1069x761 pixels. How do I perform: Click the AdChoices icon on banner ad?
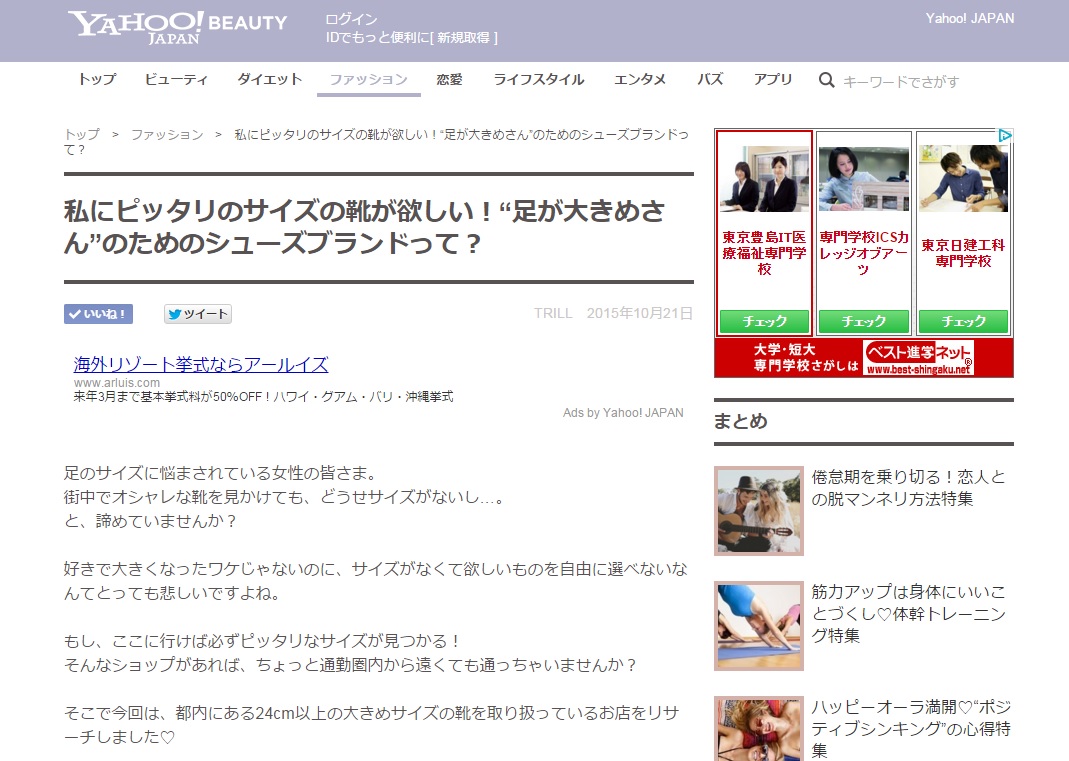coord(1005,136)
